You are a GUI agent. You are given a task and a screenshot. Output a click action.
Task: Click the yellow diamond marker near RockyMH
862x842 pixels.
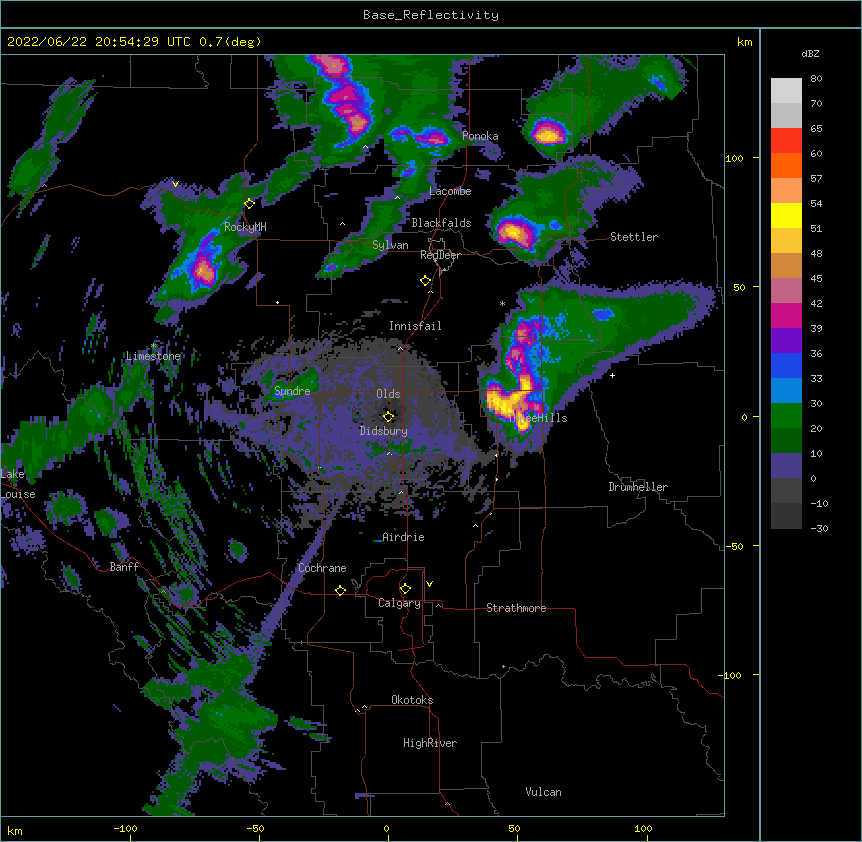[250, 204]
